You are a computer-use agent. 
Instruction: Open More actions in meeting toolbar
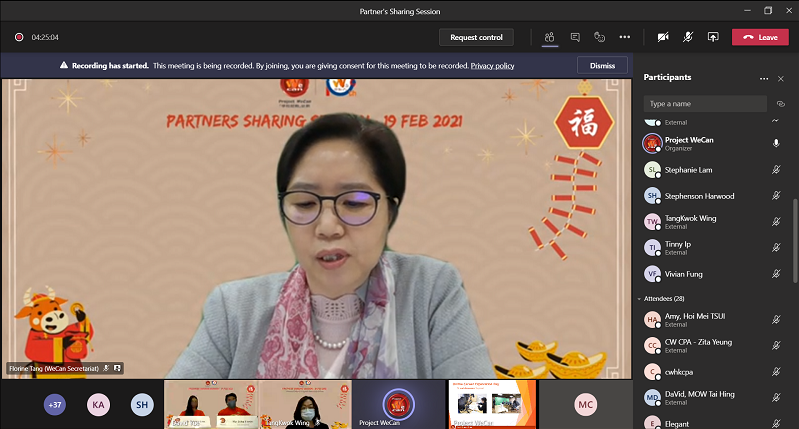coord(625,37)
